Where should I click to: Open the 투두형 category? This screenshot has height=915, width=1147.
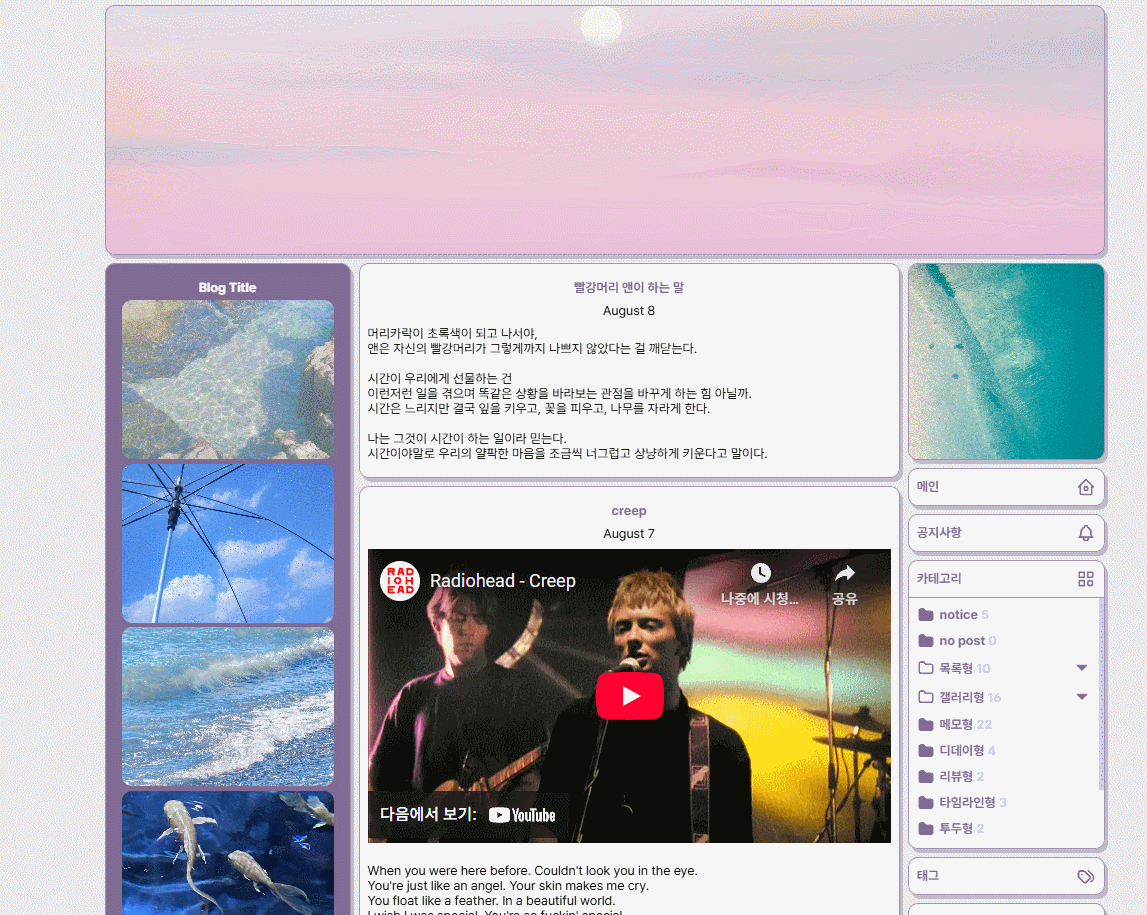point(956,829)
